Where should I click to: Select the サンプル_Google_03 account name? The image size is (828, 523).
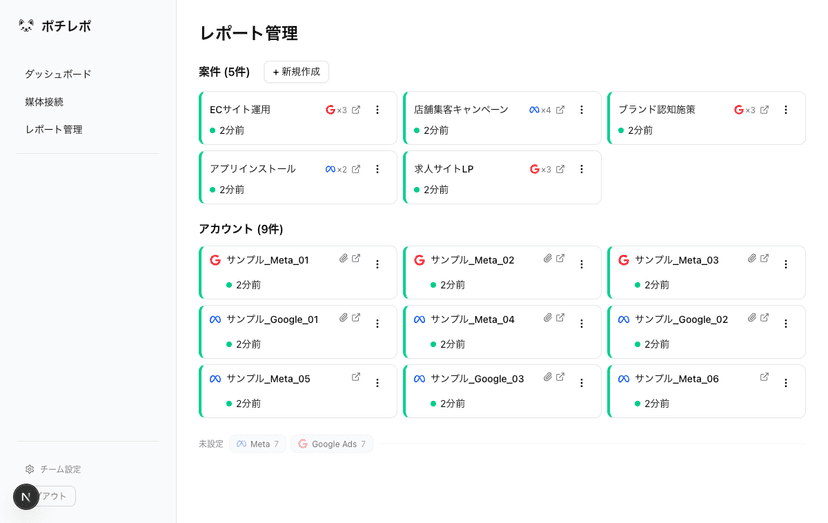pos(477,379)
